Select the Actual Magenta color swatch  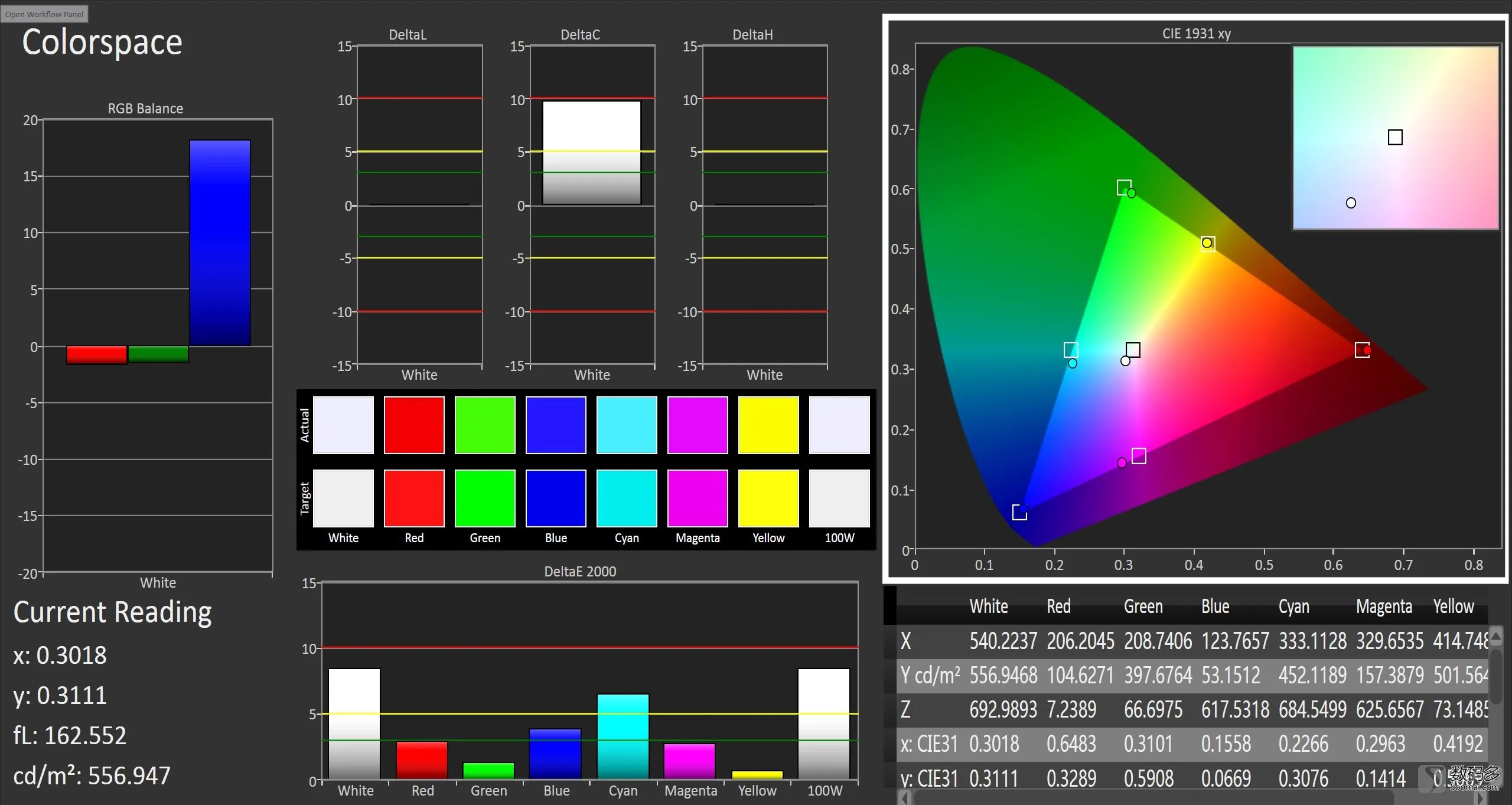pos(698,425)
